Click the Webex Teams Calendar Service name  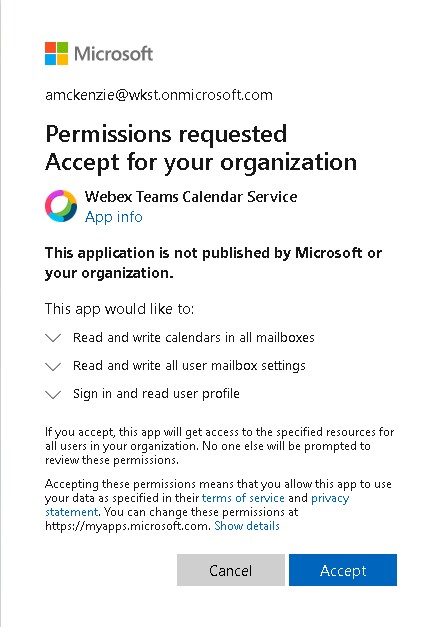pos(191,196)
